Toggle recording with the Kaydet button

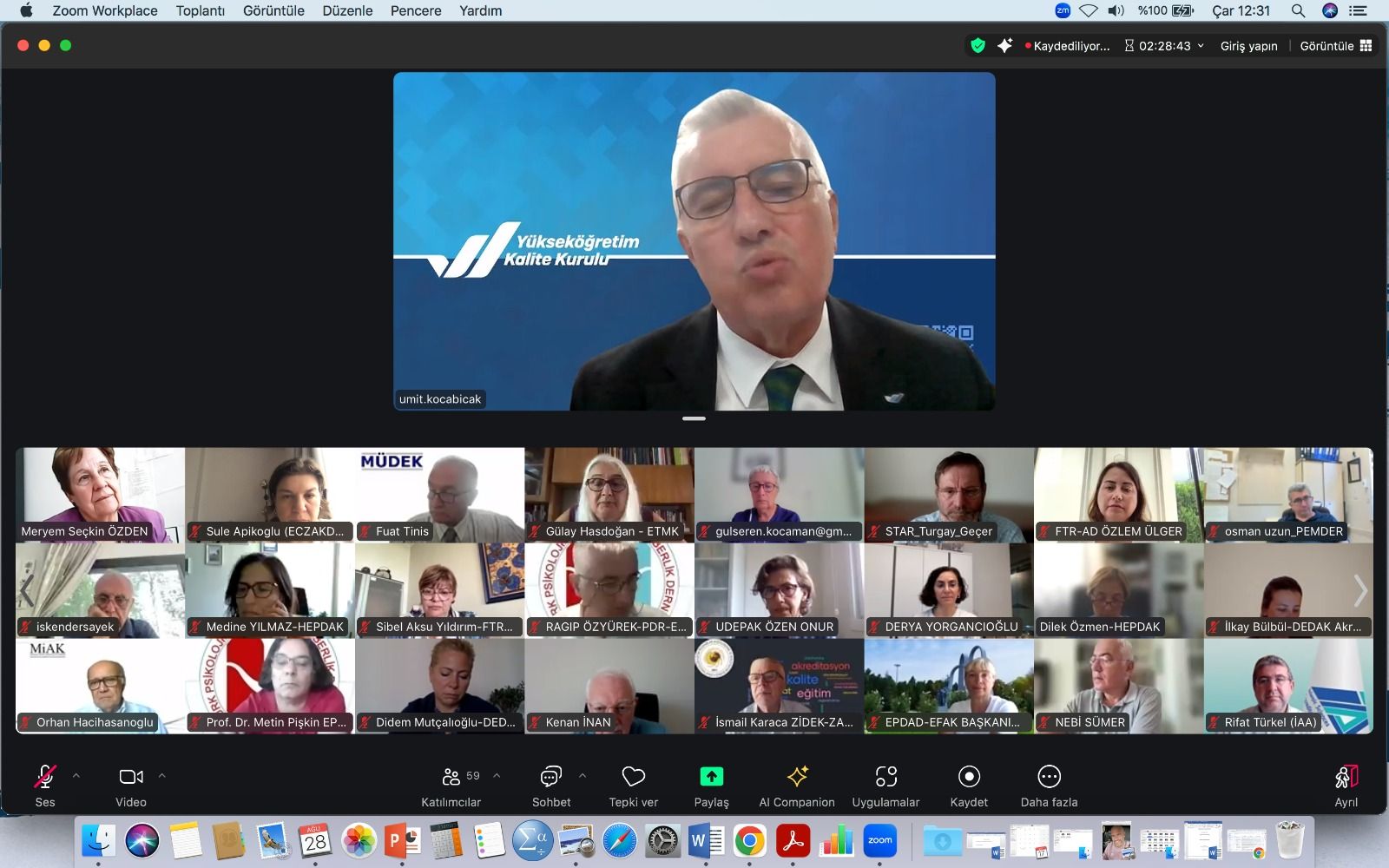(x=969, y=777)
